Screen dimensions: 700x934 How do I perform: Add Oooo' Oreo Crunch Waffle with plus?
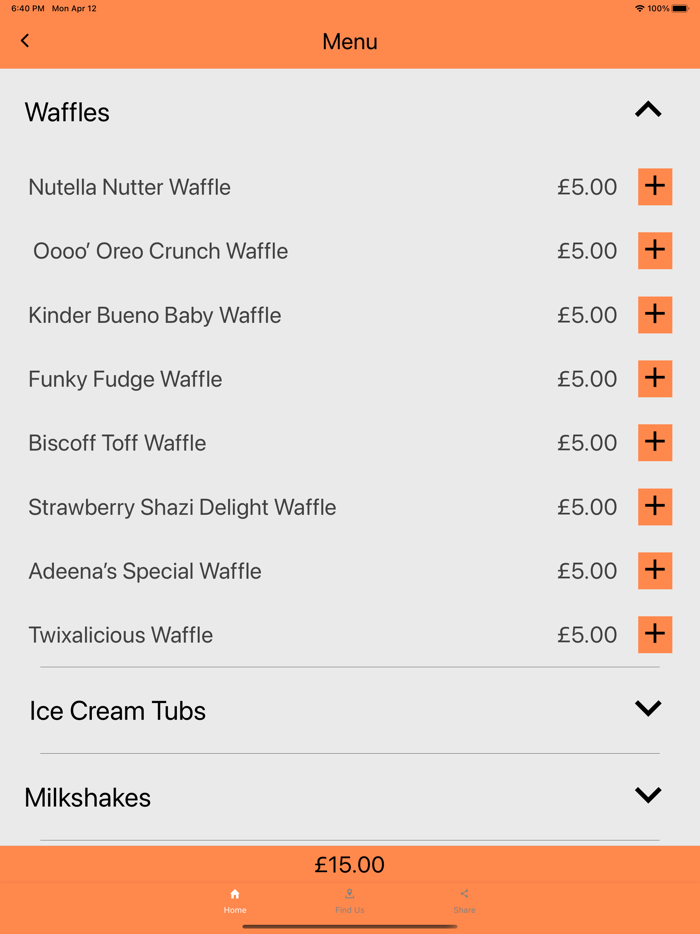pyautogui.click(x=655, y=251)
